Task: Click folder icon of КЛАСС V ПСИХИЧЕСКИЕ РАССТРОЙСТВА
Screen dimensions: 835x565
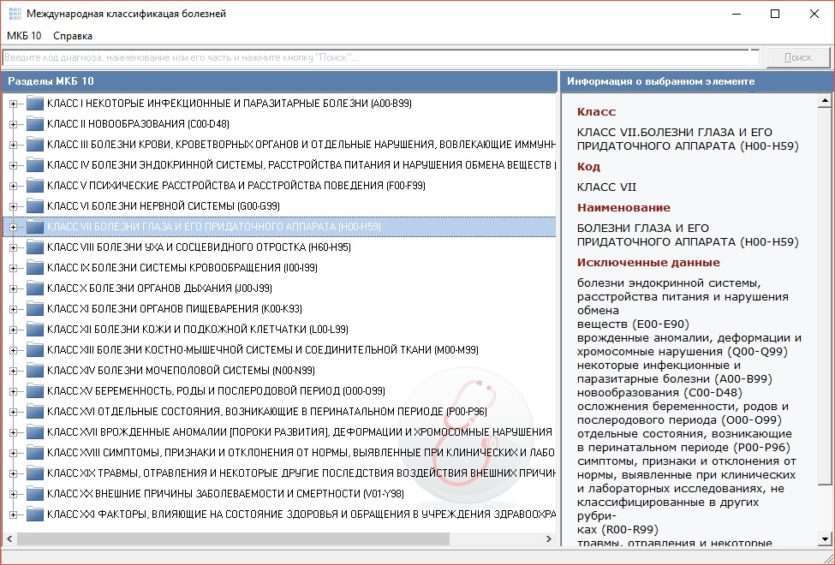Action: click(35, 186)
